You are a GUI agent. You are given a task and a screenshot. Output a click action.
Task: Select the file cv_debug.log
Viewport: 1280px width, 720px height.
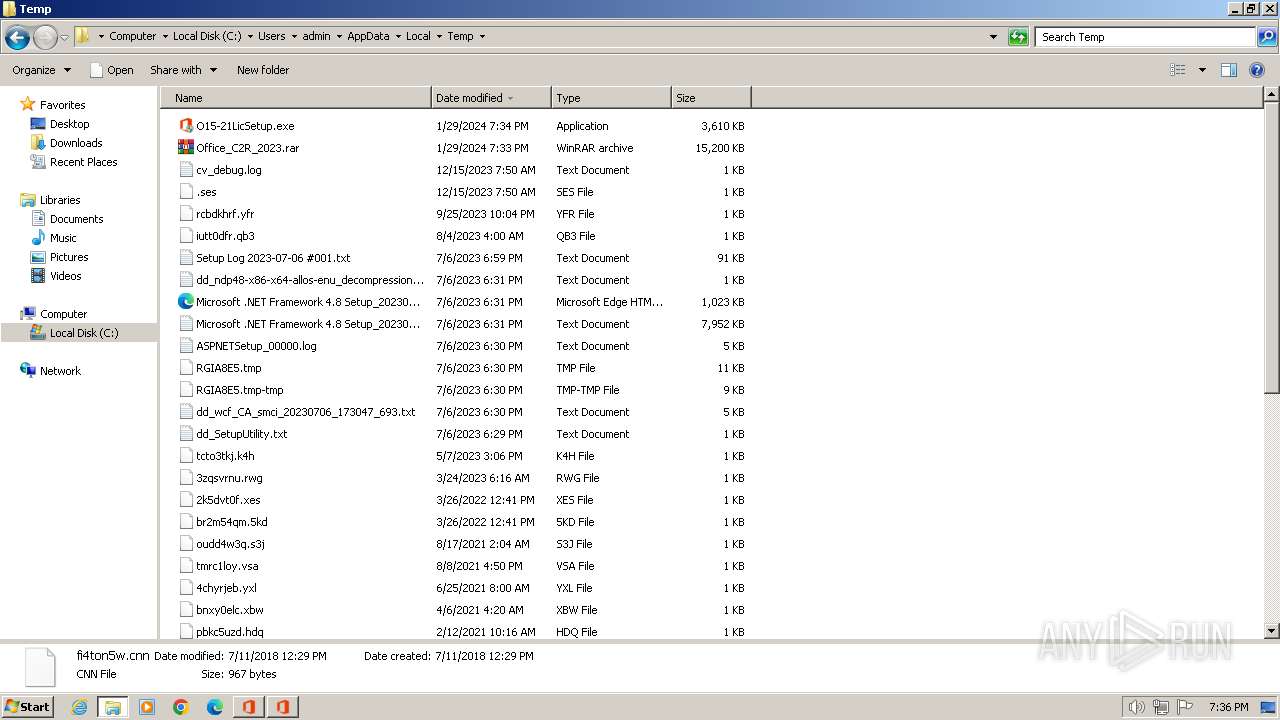pos(229,170)
